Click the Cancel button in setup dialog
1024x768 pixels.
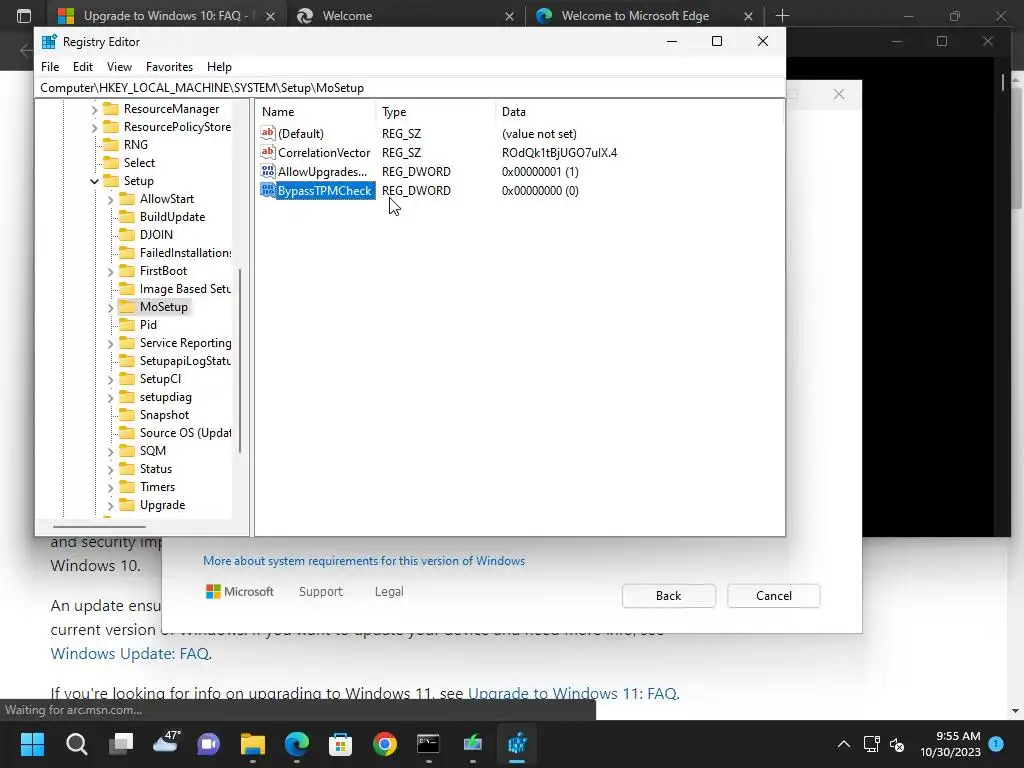pyautogui.click(x=773, y=596)
